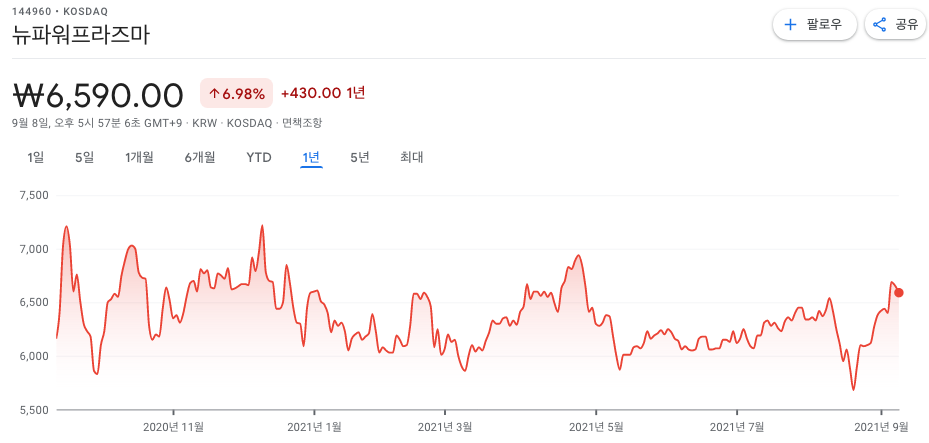Click the 뉴파워프라즈마 stock name
Image resolution: width=929 pixels, height=443 pixels.
point(82,36)
